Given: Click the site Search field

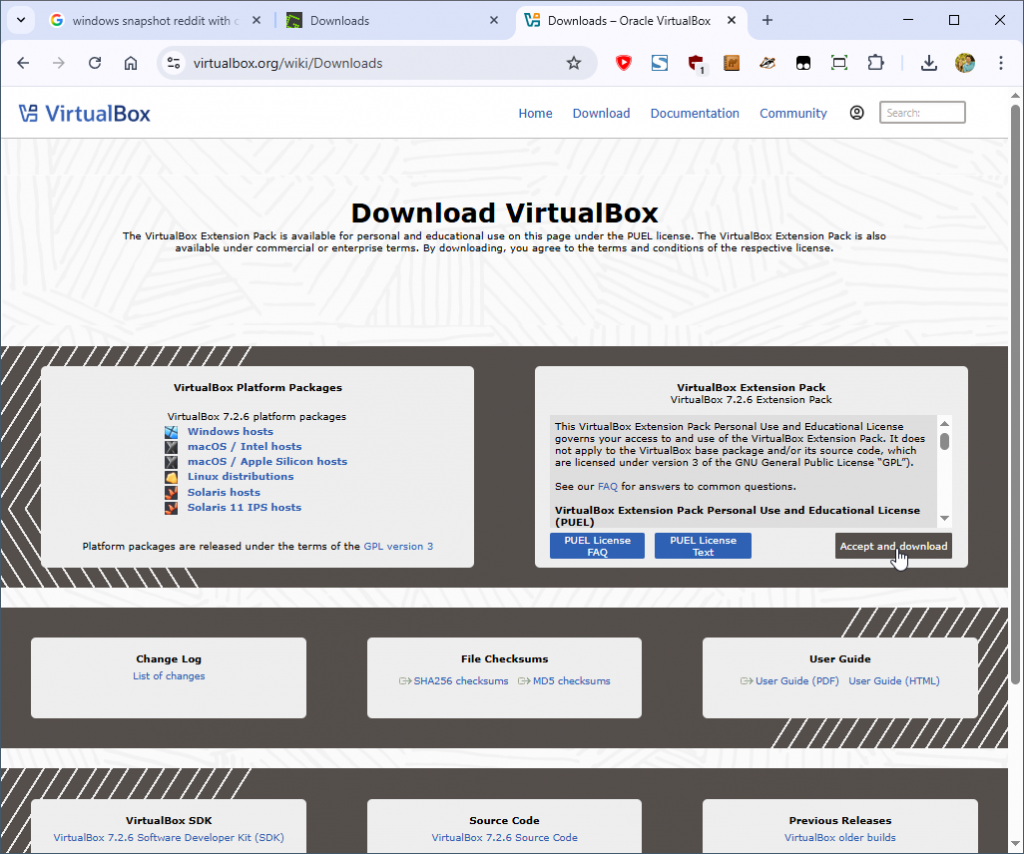Looking at the screenshot, I should [x=922, y=113].
